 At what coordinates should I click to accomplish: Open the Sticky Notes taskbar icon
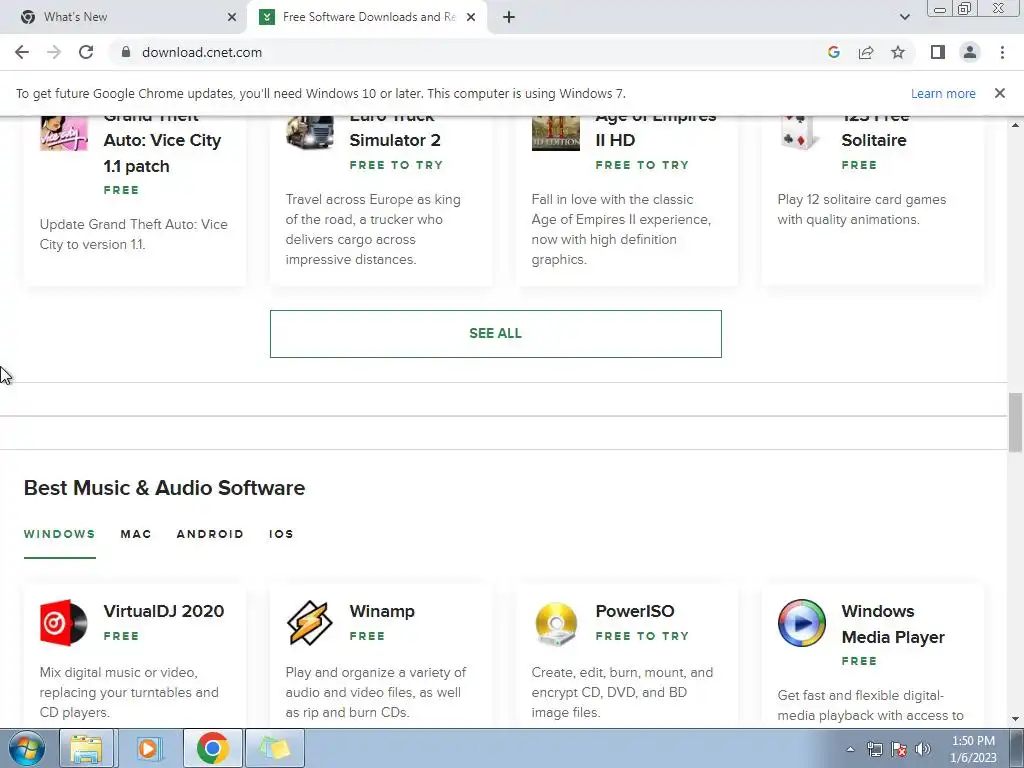pyautogui.click(x=275, y=748)
